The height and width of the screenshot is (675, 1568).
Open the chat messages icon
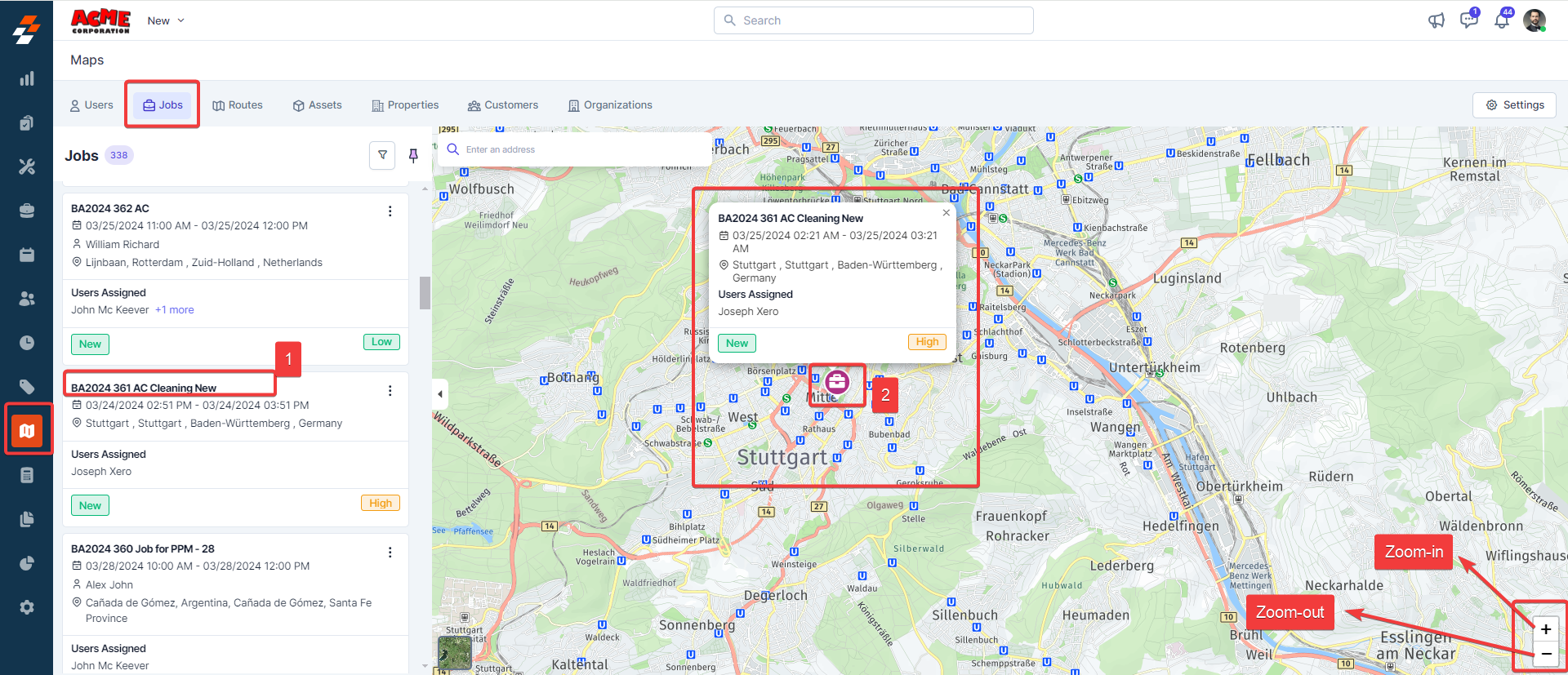pyautogui.click(x=1468, y=20)
